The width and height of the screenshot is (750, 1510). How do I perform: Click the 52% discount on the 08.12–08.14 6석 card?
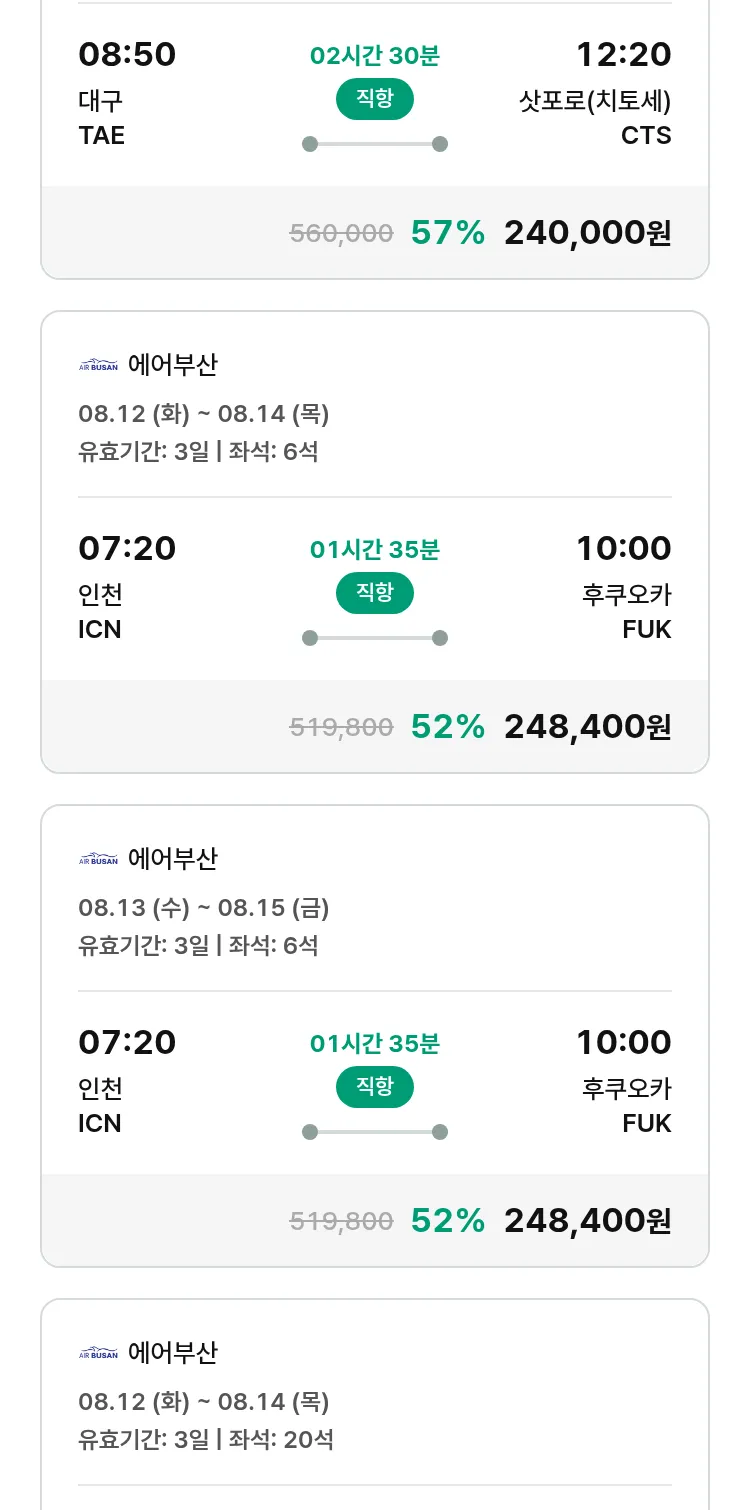448,727
